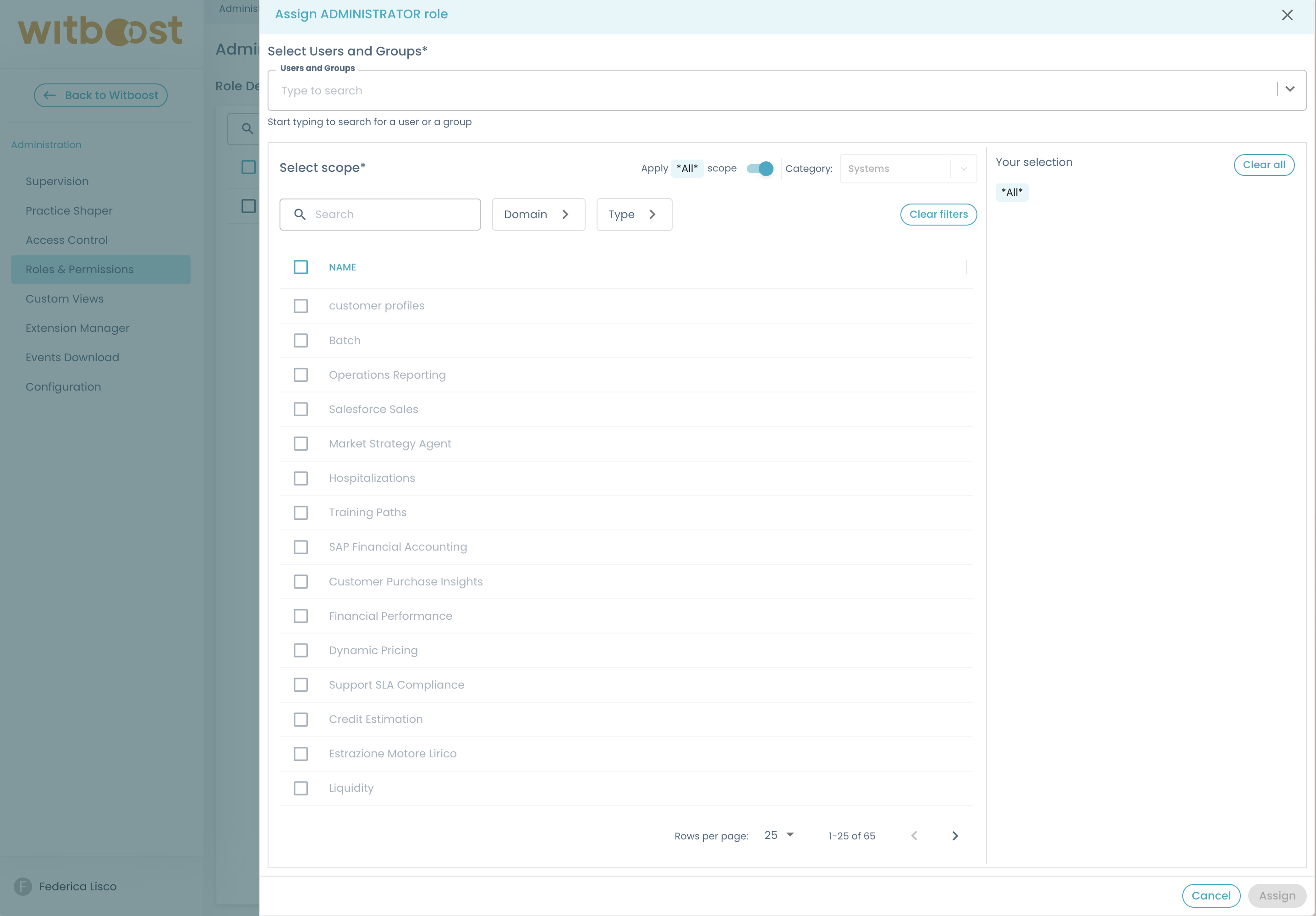Viewport: 1316px width, 916px height.
Task: Select all rows with NAME header checkbox
Action: [300, 267]
